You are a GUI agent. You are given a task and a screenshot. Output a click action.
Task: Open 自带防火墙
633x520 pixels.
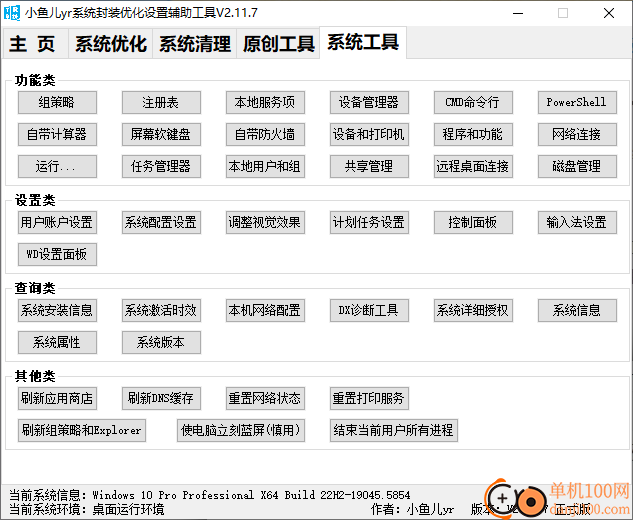click(265, 134)
